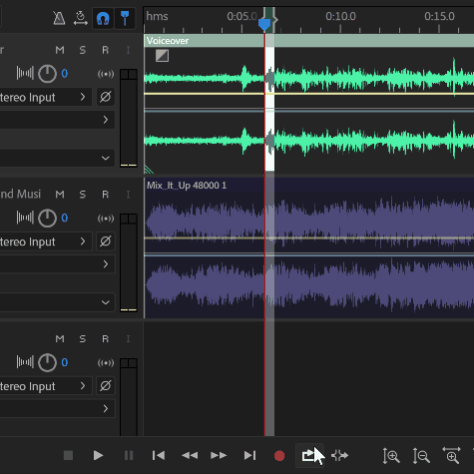Select the Voiceover clip header
Screen dimensions: 474x474
pos(309,41)
